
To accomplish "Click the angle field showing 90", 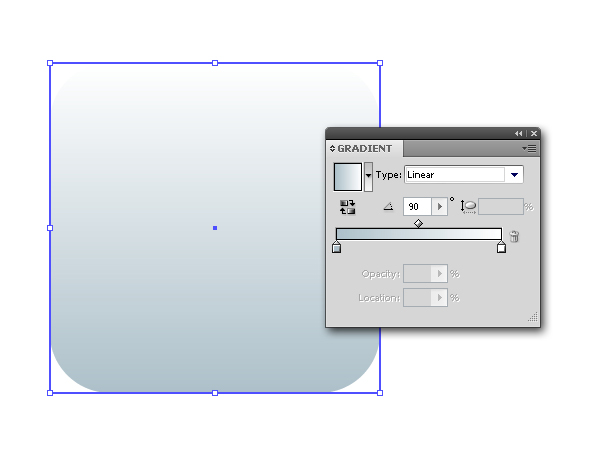I will click(417, 207).
